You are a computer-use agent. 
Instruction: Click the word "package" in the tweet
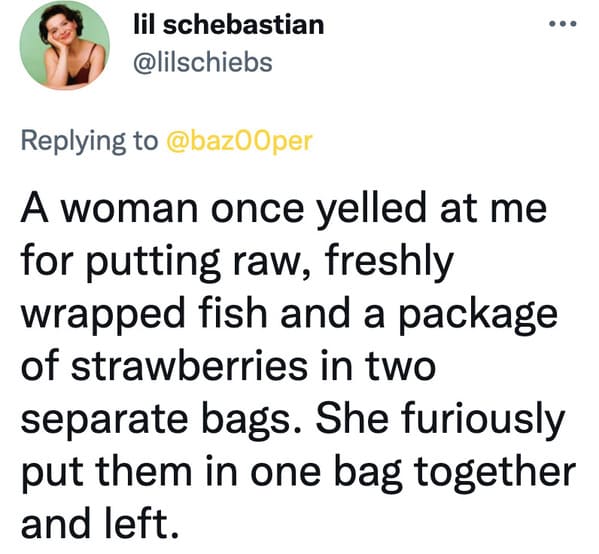478,317
